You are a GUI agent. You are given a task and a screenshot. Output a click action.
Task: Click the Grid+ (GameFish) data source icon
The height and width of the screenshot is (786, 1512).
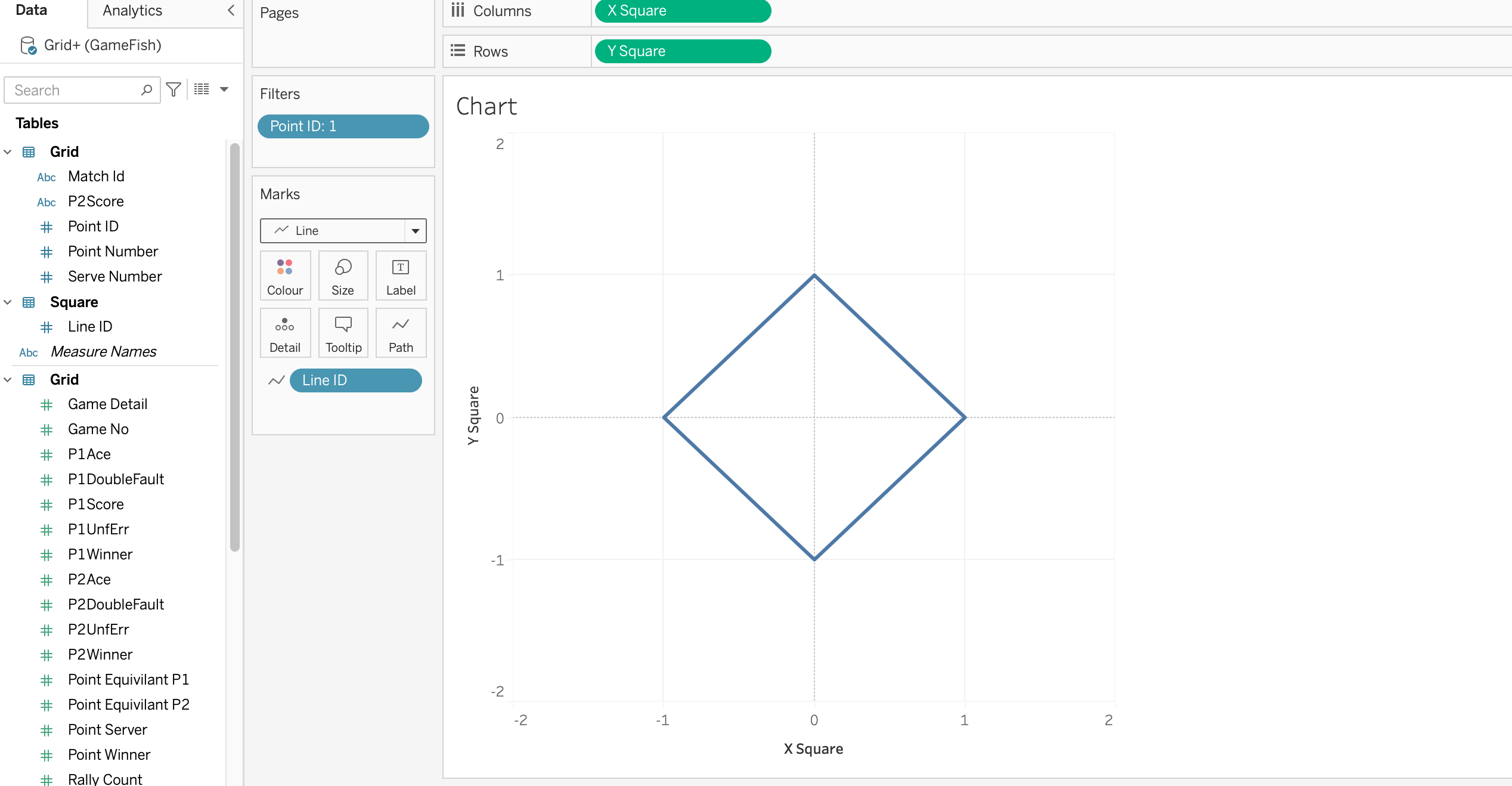28,45
